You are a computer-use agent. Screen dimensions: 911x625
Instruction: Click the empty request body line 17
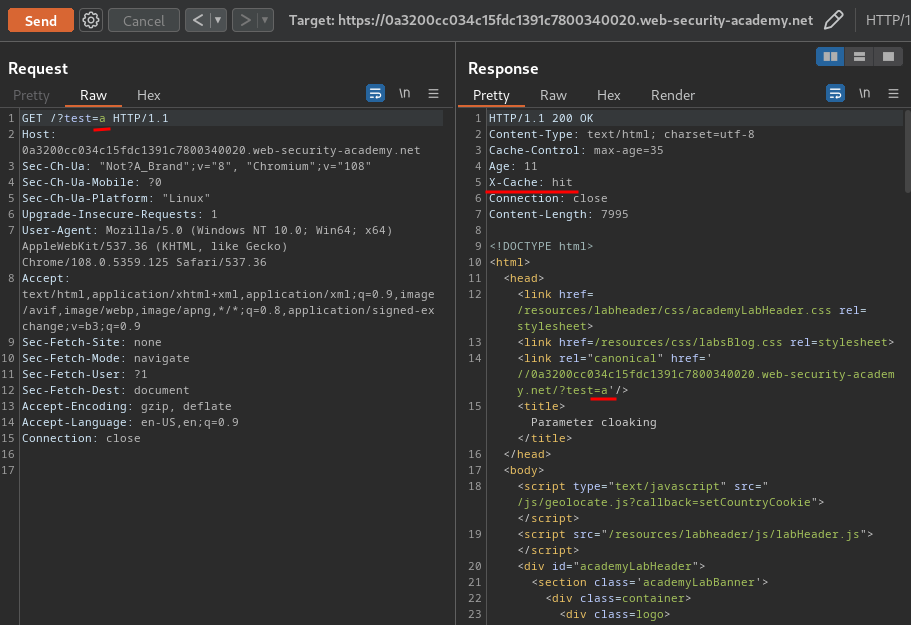[x=232, y=470]
